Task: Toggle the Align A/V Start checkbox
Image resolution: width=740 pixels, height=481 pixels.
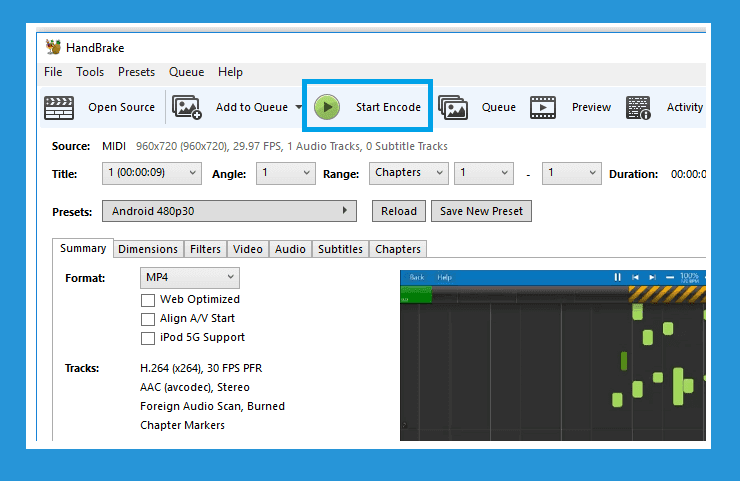Action: point(148,319)
